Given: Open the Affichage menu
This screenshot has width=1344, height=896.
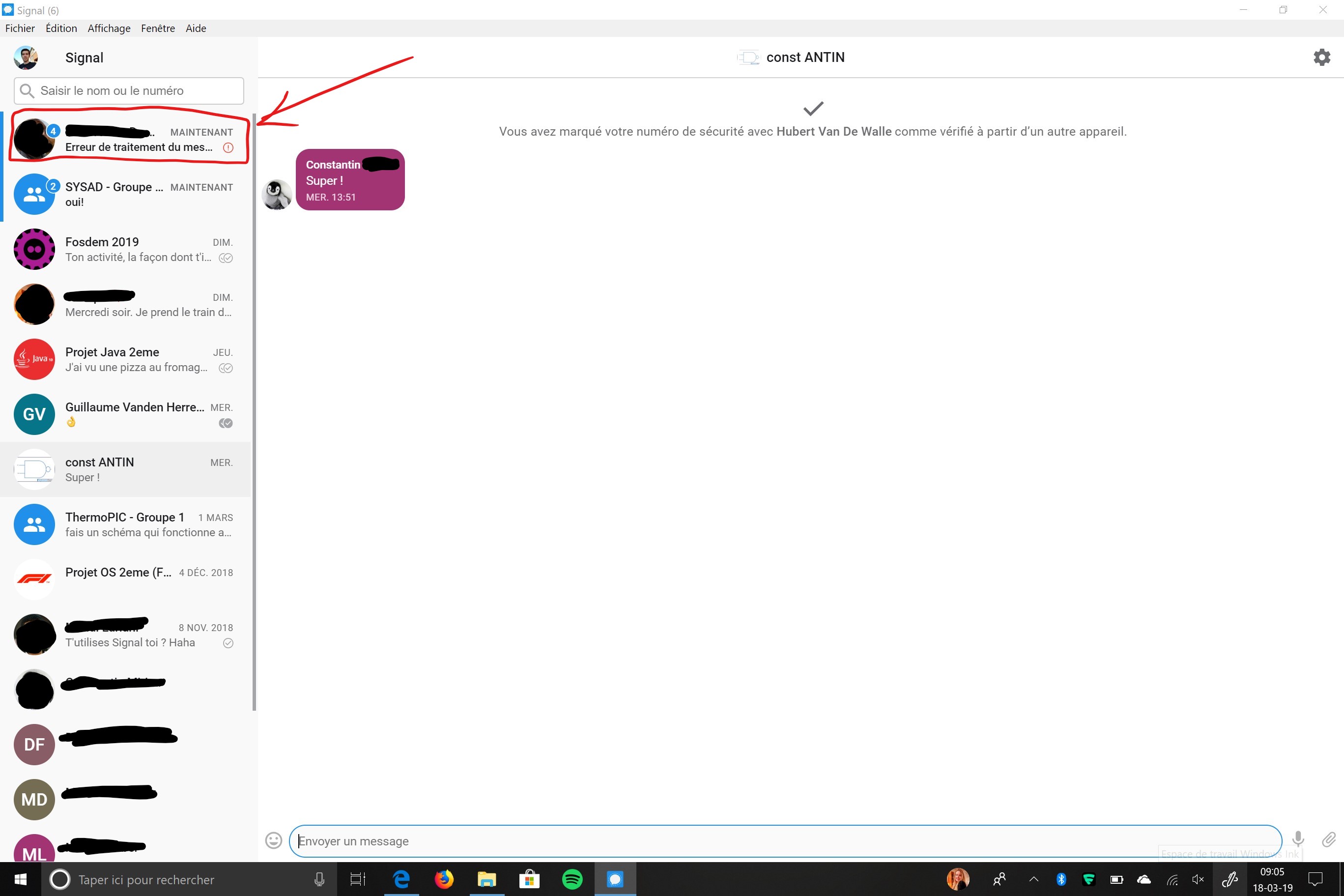Looking at the screenshot, I should [109, 29].
